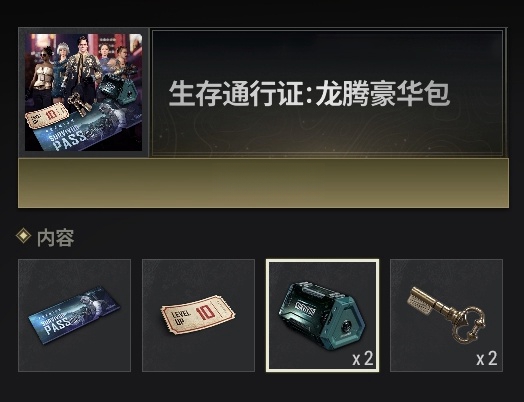Click the 内容 section label
This screenshot has height=402, width=524.
[x=55, y=237]
